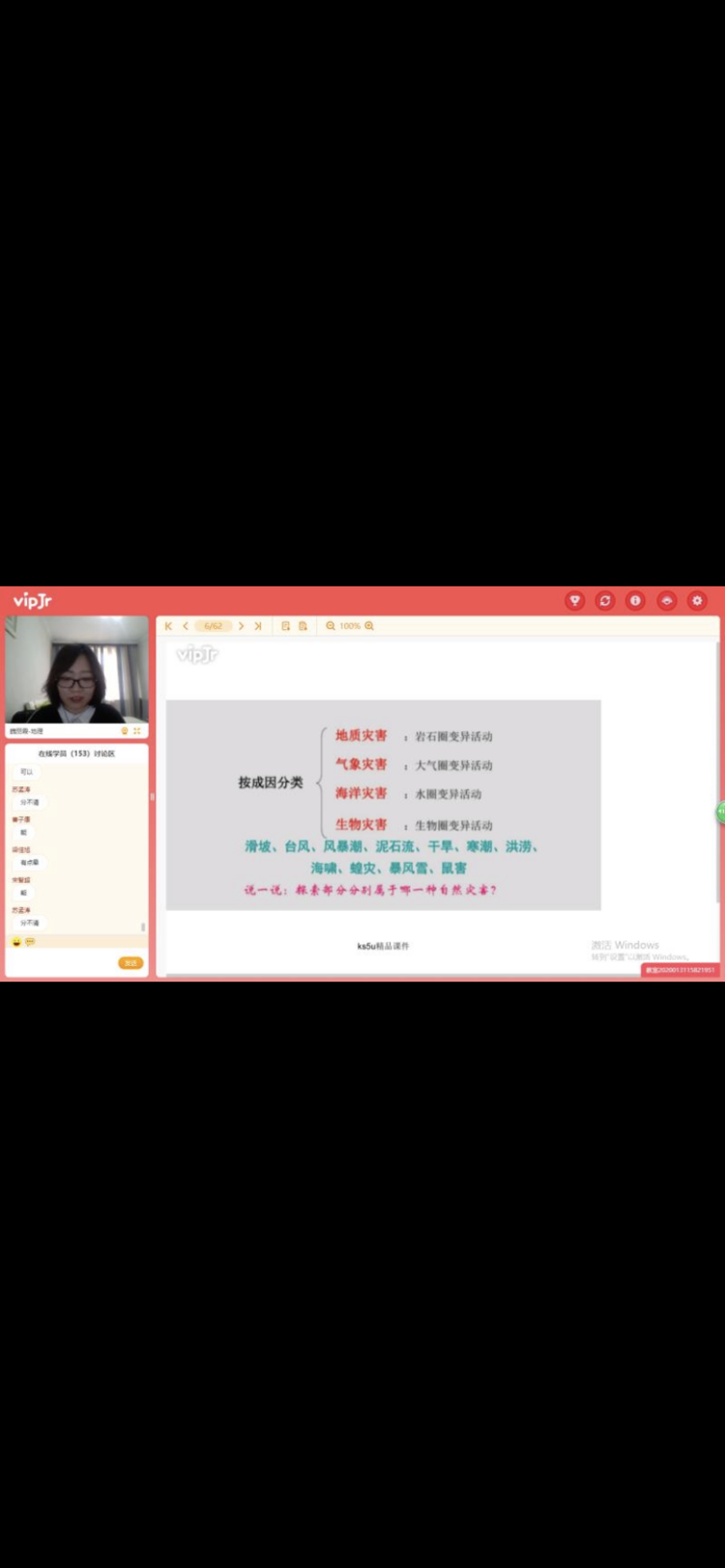Click the "有点晕" chat message bubble
Image resolution: width=725 pixels, height=1568 pixels.
tap(30, 862)
